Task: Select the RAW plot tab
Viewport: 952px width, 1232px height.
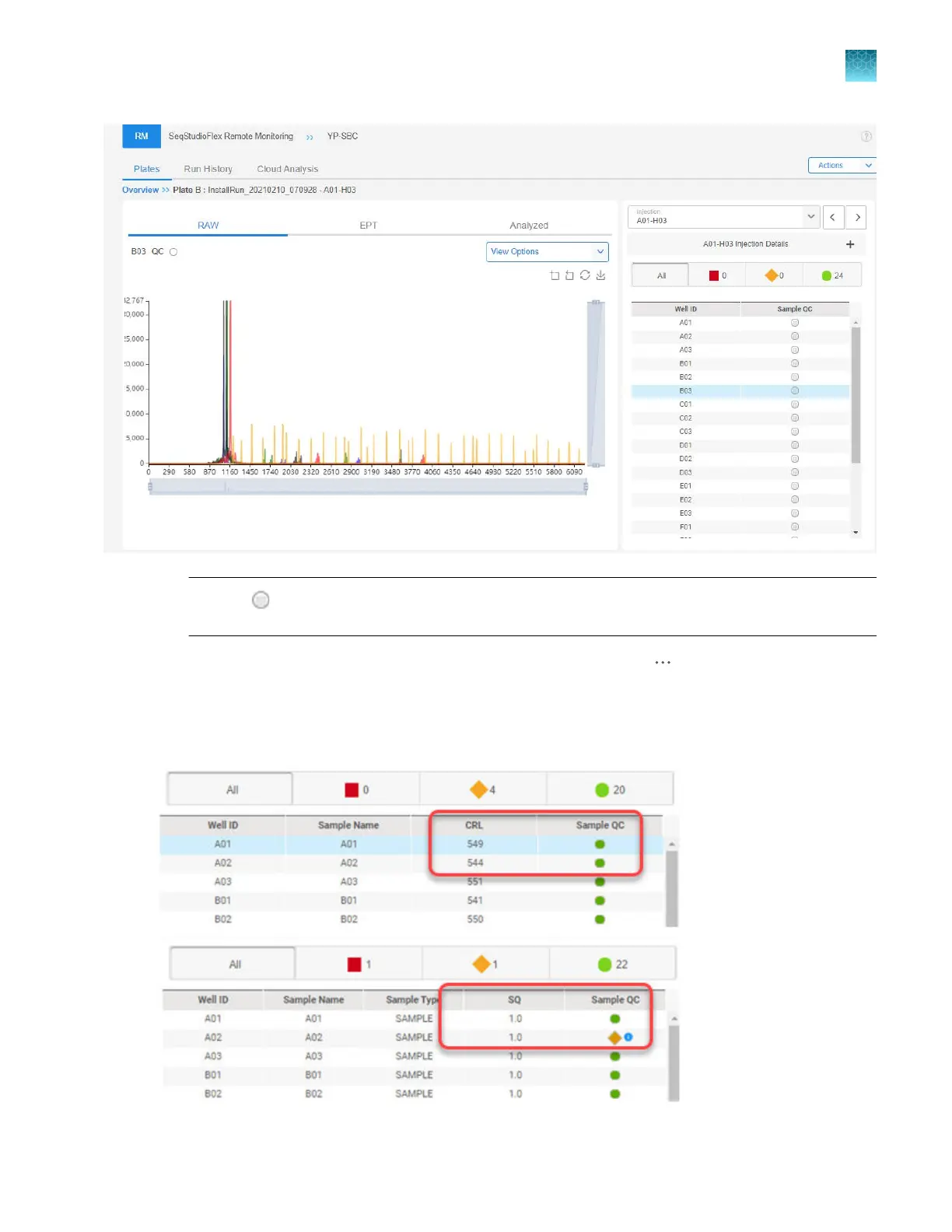Action: pyautogui.click(x=208, y=226)
